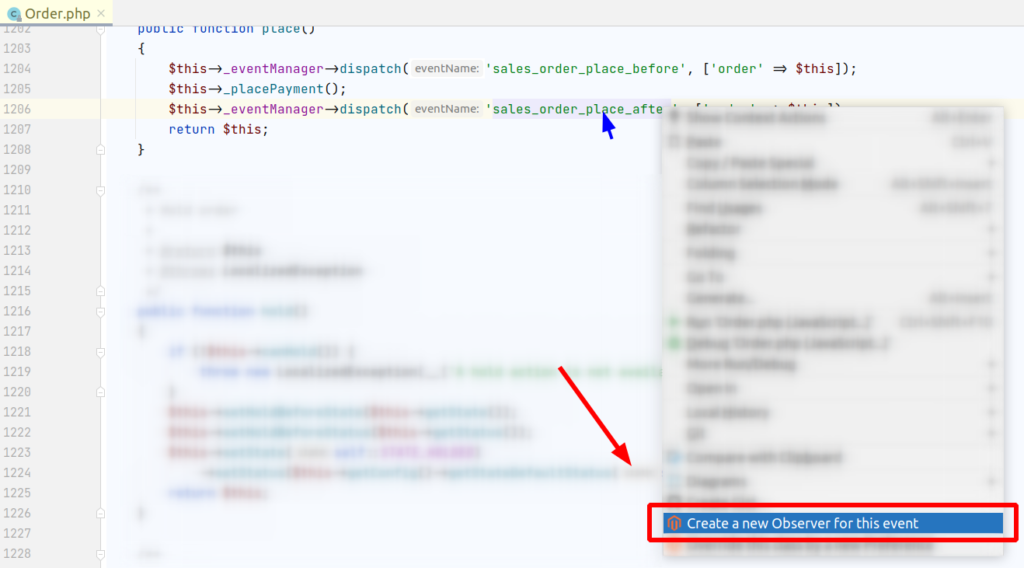Viewport: 1024px width, 568px height.
Task: Click the PHP class icon on Order.php tab
Action: pos(14,13)
